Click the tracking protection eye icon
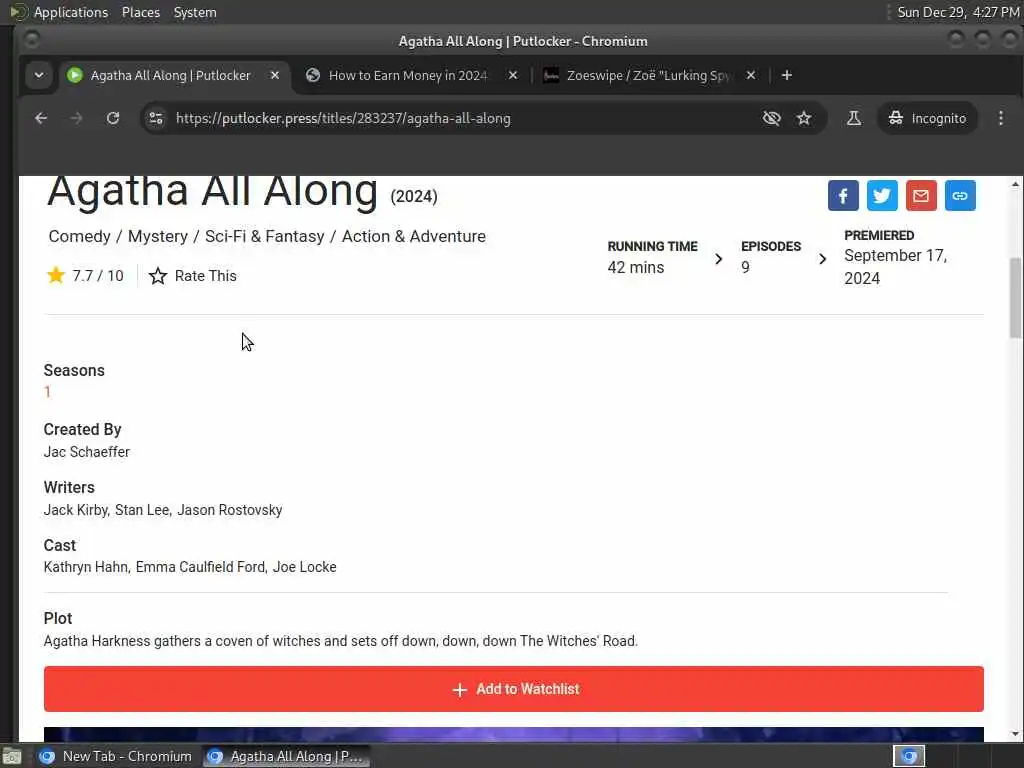The height and width of the screenshot is (768, 1024). [x=771, y=118]
